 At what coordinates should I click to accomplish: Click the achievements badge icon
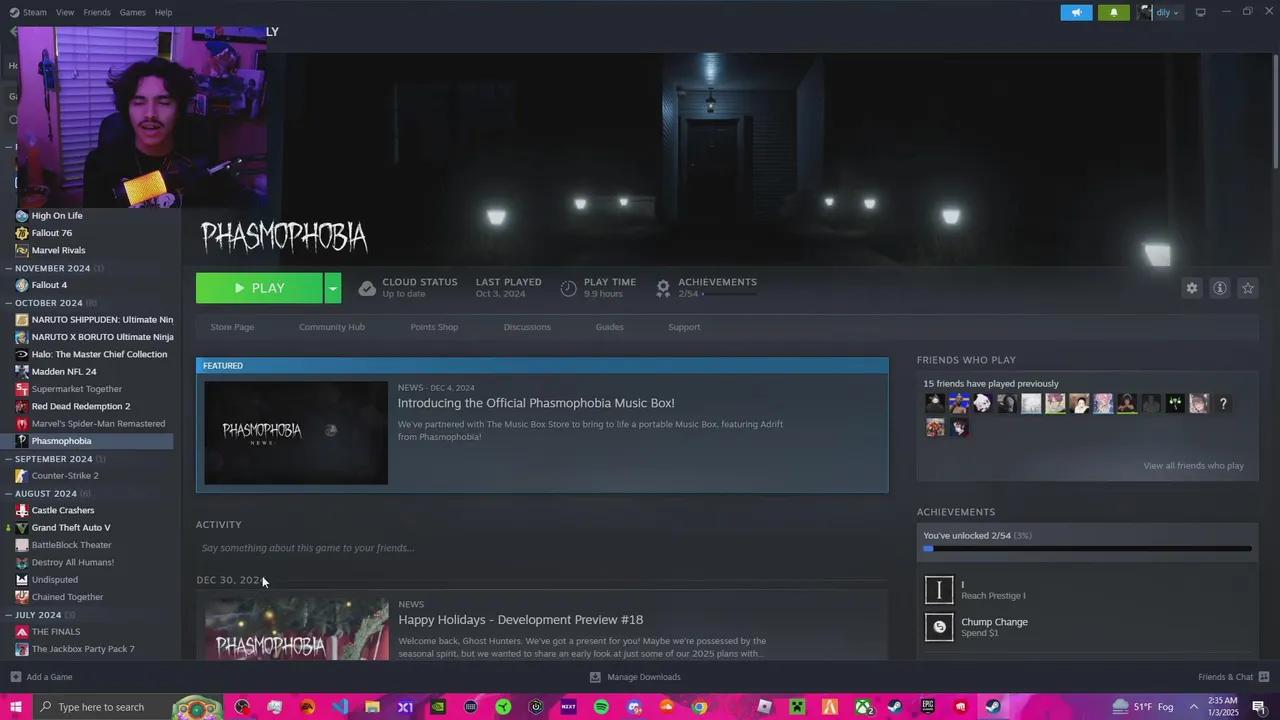(x=662, y=288)
